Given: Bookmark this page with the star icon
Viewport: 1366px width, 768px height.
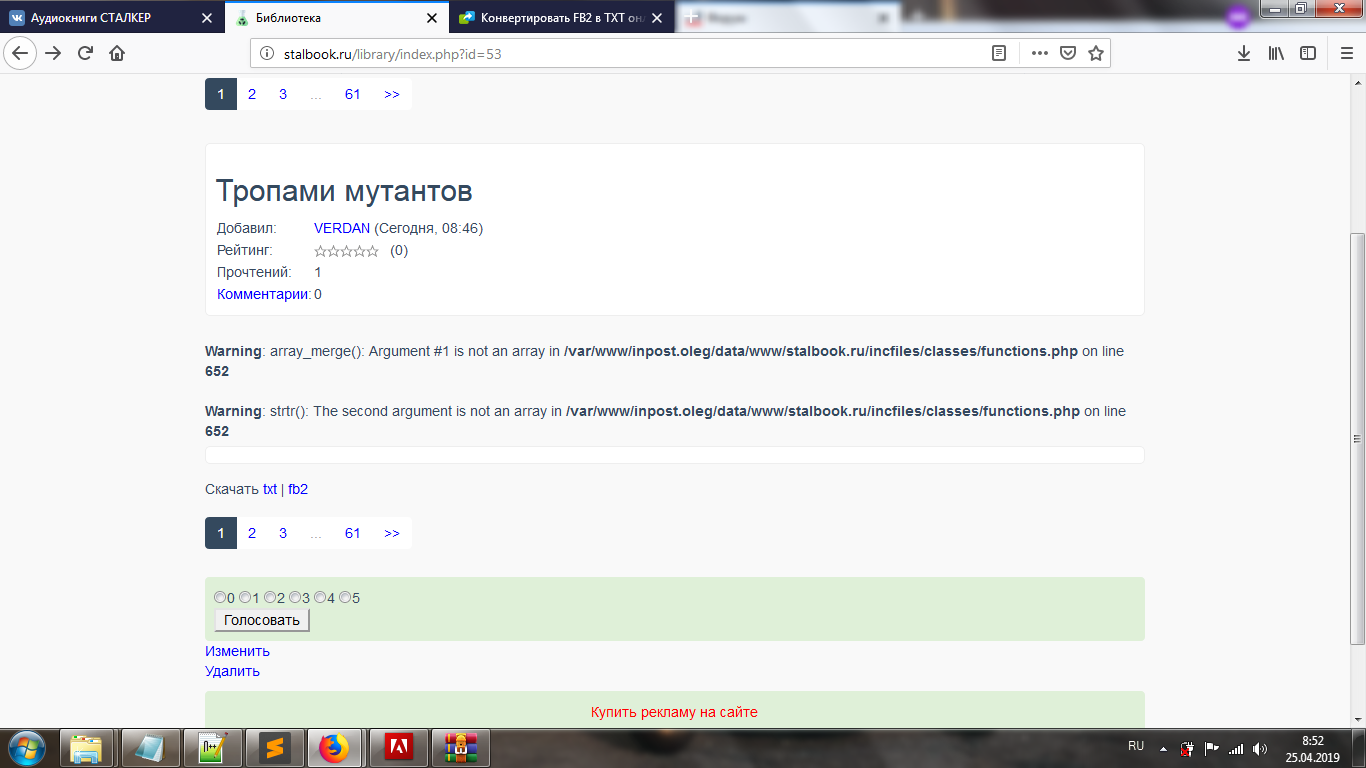Looking at the screenshot, I should (1095, 54).
